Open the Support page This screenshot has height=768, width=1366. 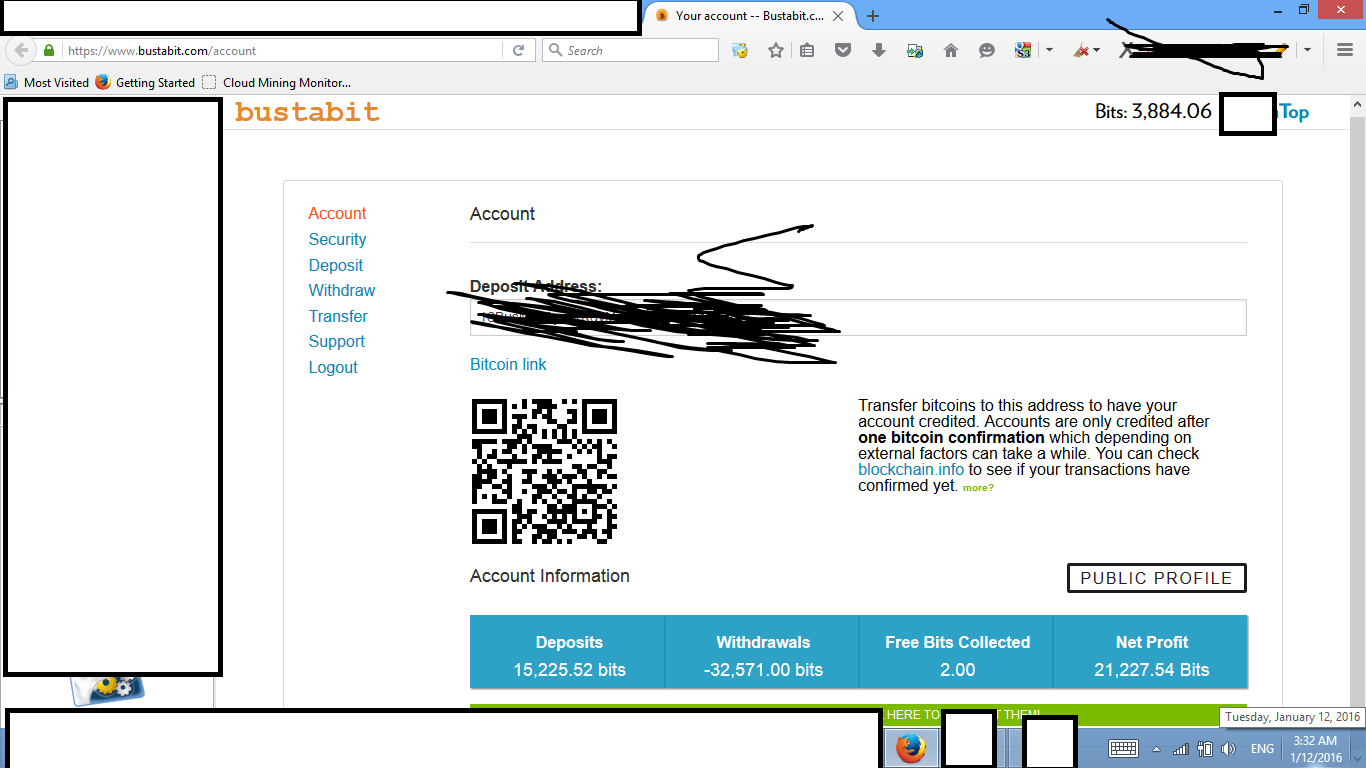click(337, 341)
